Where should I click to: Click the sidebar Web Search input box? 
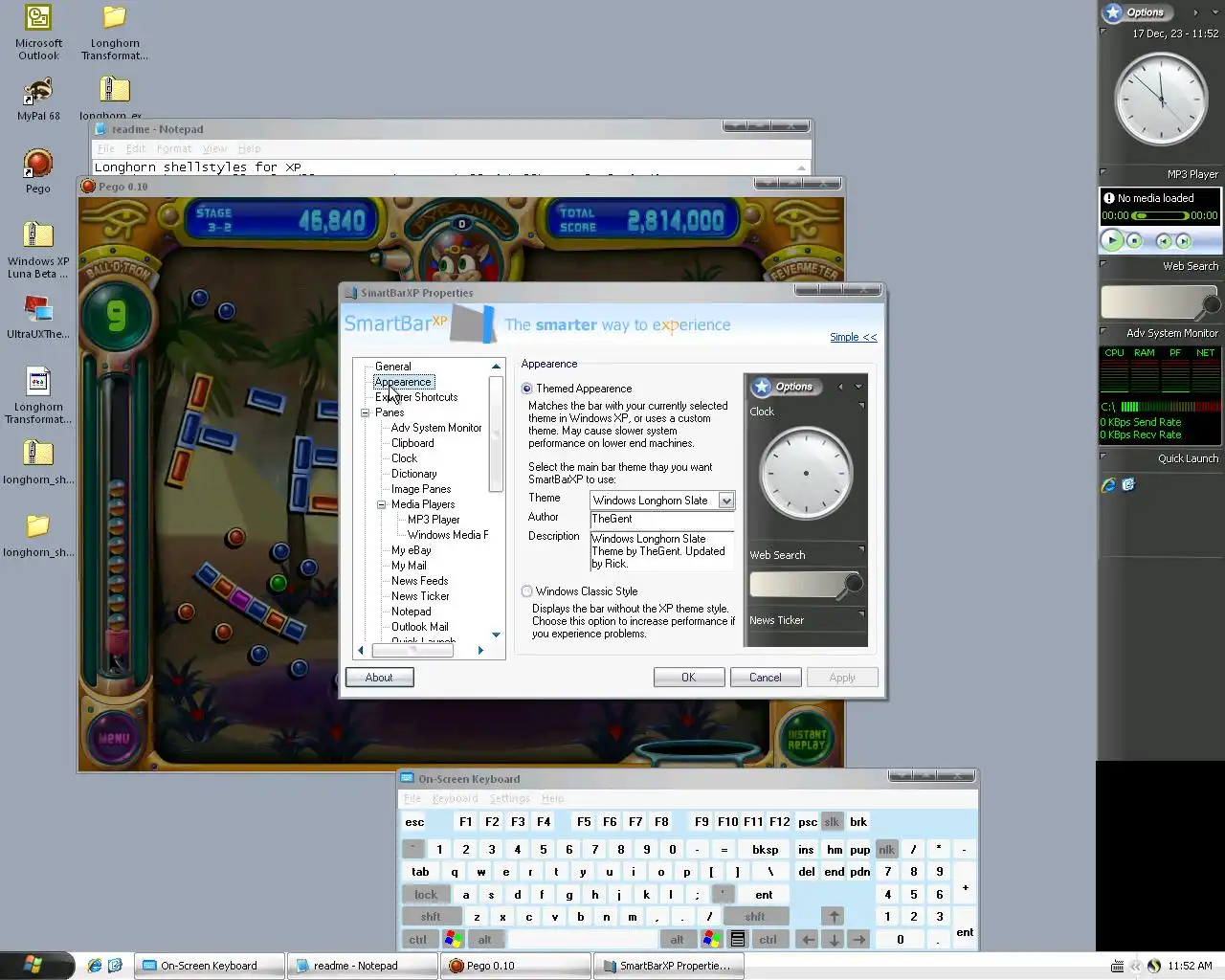tap(1151, 302)
